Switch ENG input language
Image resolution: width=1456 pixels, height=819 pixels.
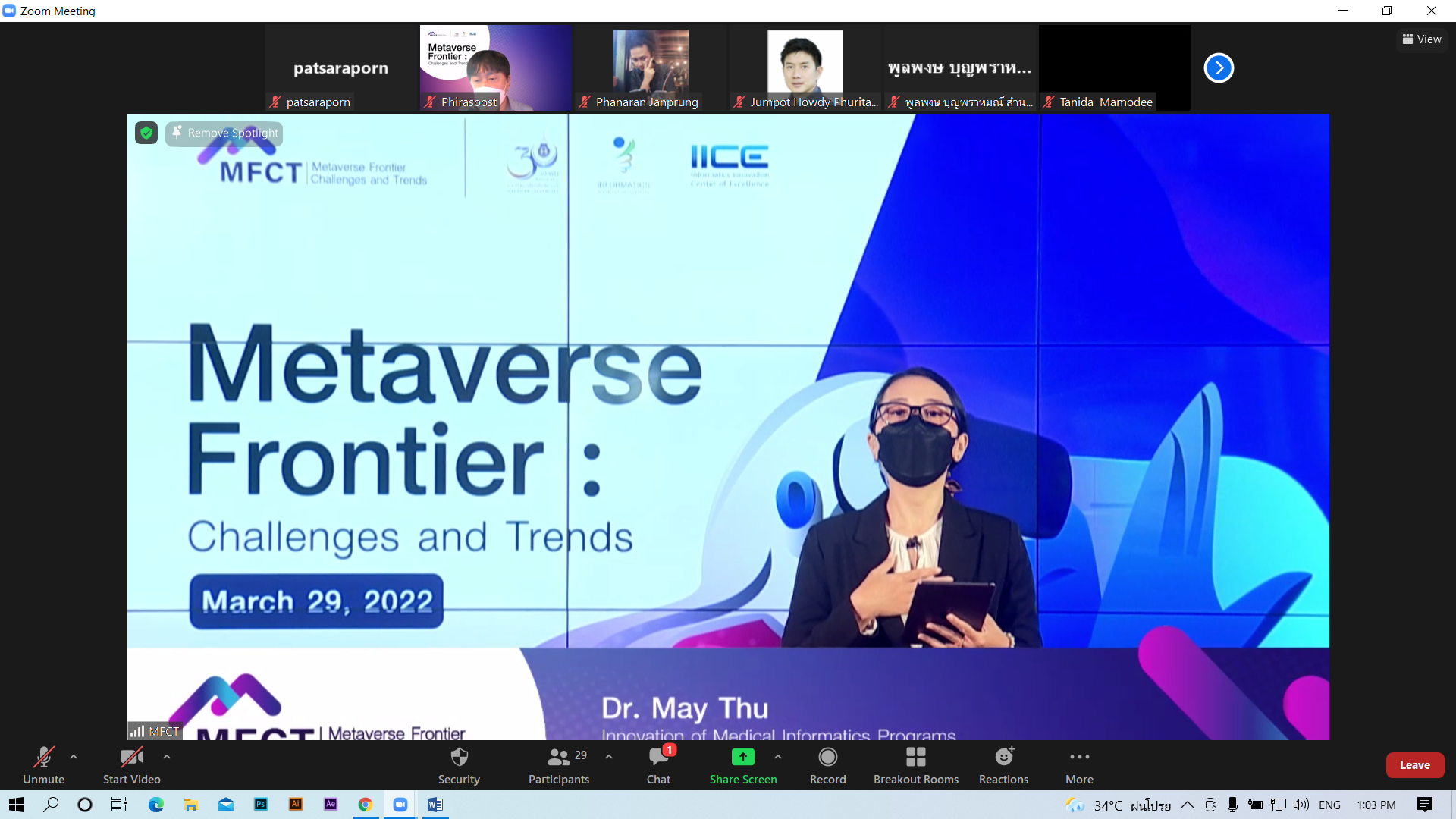[x=1330, y=805]
